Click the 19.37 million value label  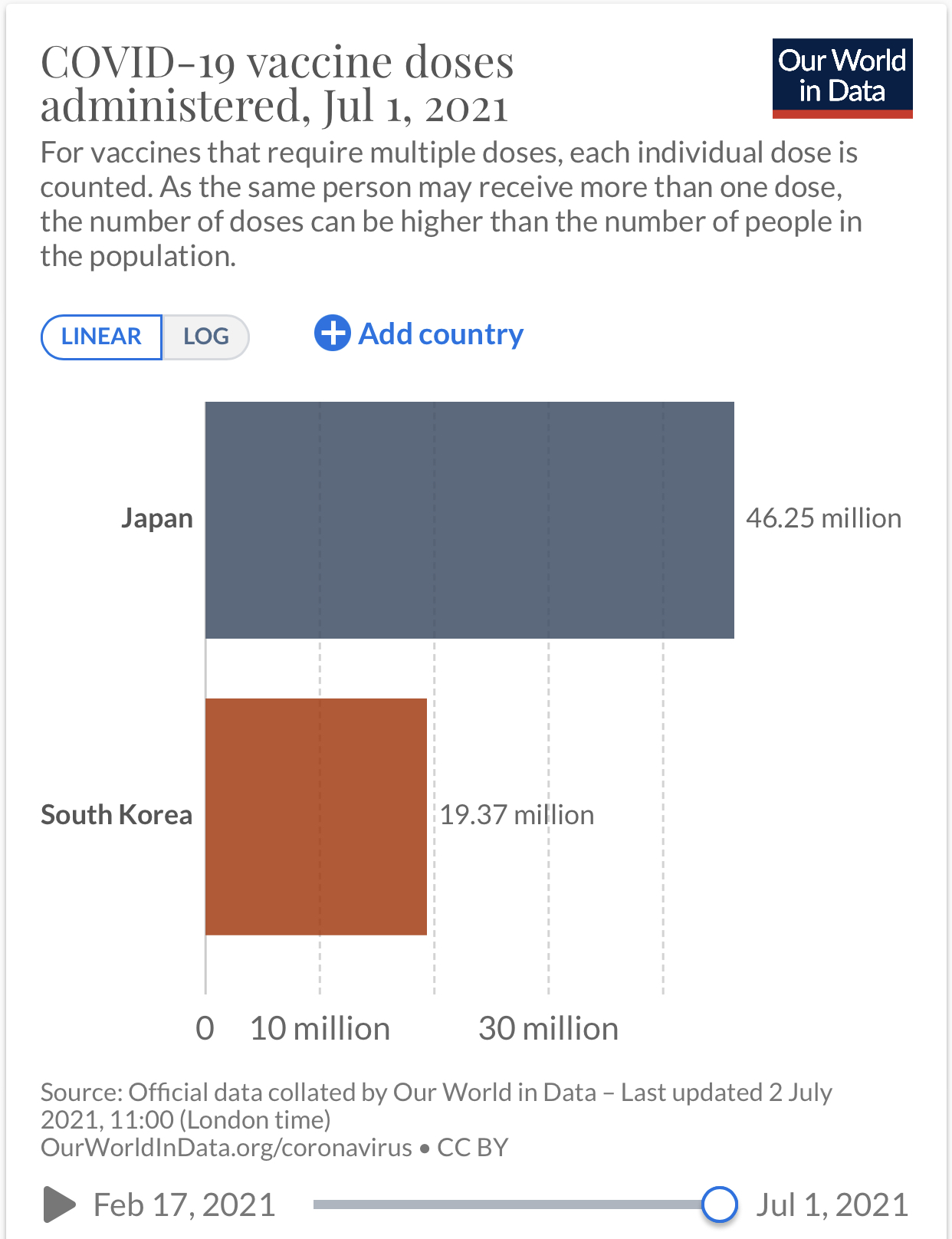[x=517, y=814]
